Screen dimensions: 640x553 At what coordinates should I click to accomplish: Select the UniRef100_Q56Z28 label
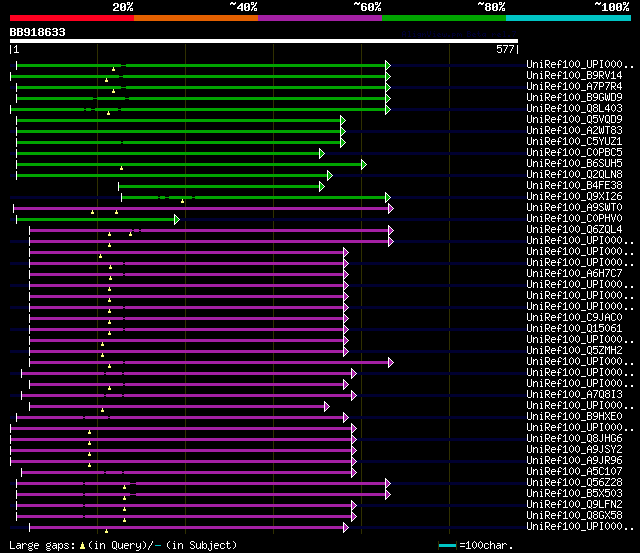tap(574, 482)
